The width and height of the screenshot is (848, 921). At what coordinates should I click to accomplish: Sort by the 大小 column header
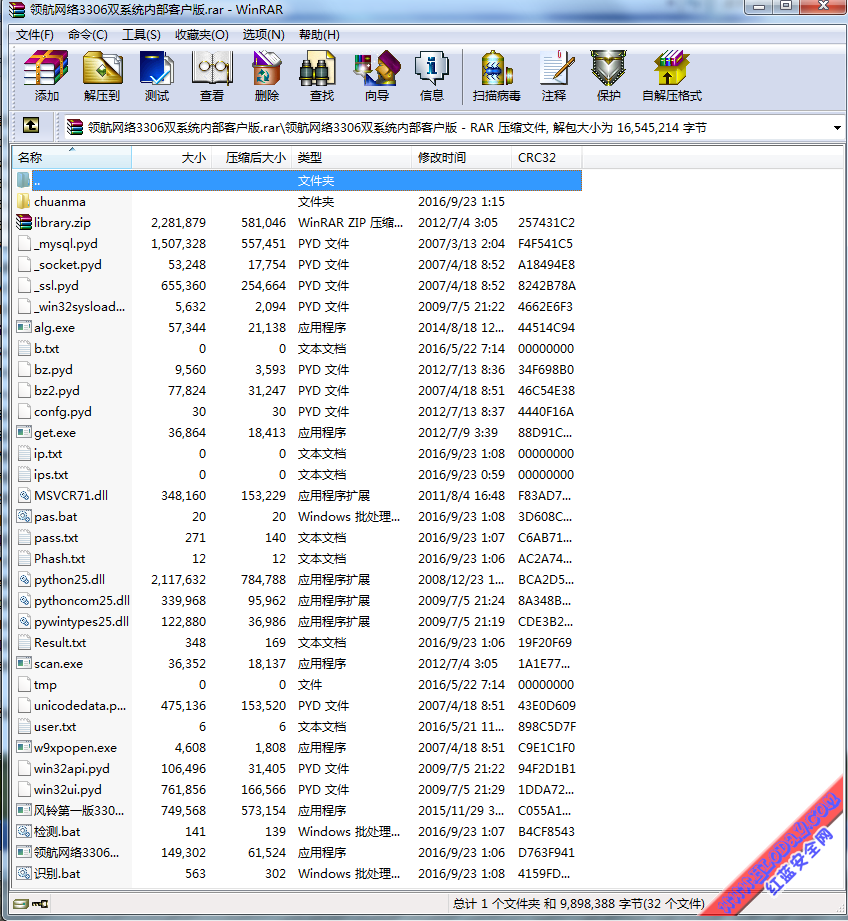[x=171, y=157]
